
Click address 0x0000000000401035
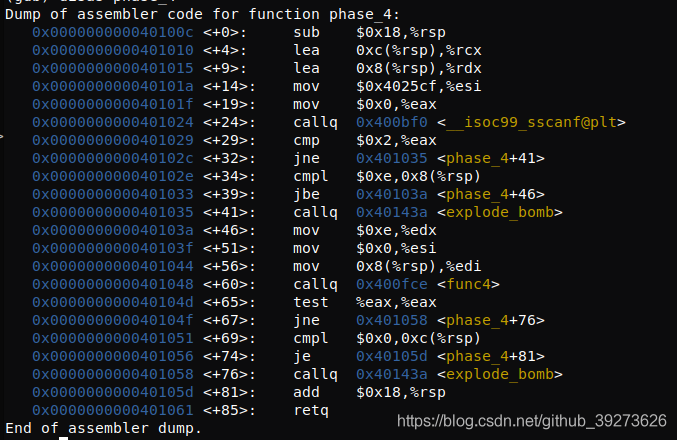113,212
